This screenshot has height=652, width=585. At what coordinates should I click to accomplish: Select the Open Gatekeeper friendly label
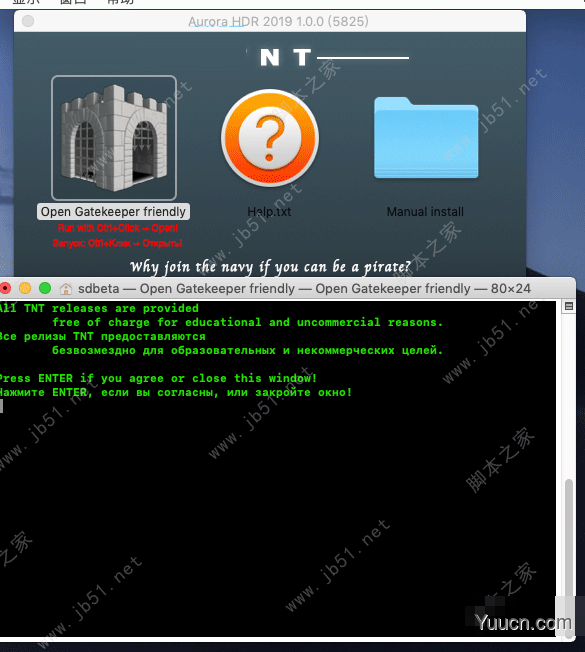113,212
